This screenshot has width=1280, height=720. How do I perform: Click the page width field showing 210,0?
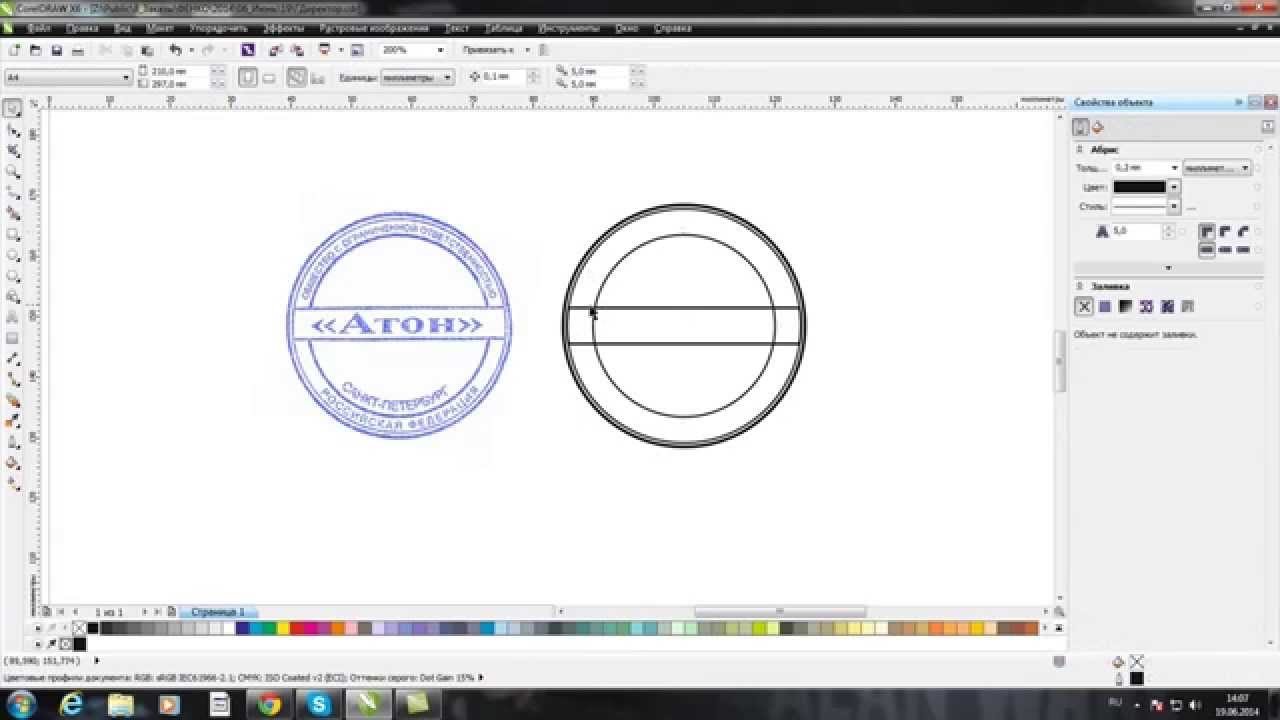coord(179,71)
